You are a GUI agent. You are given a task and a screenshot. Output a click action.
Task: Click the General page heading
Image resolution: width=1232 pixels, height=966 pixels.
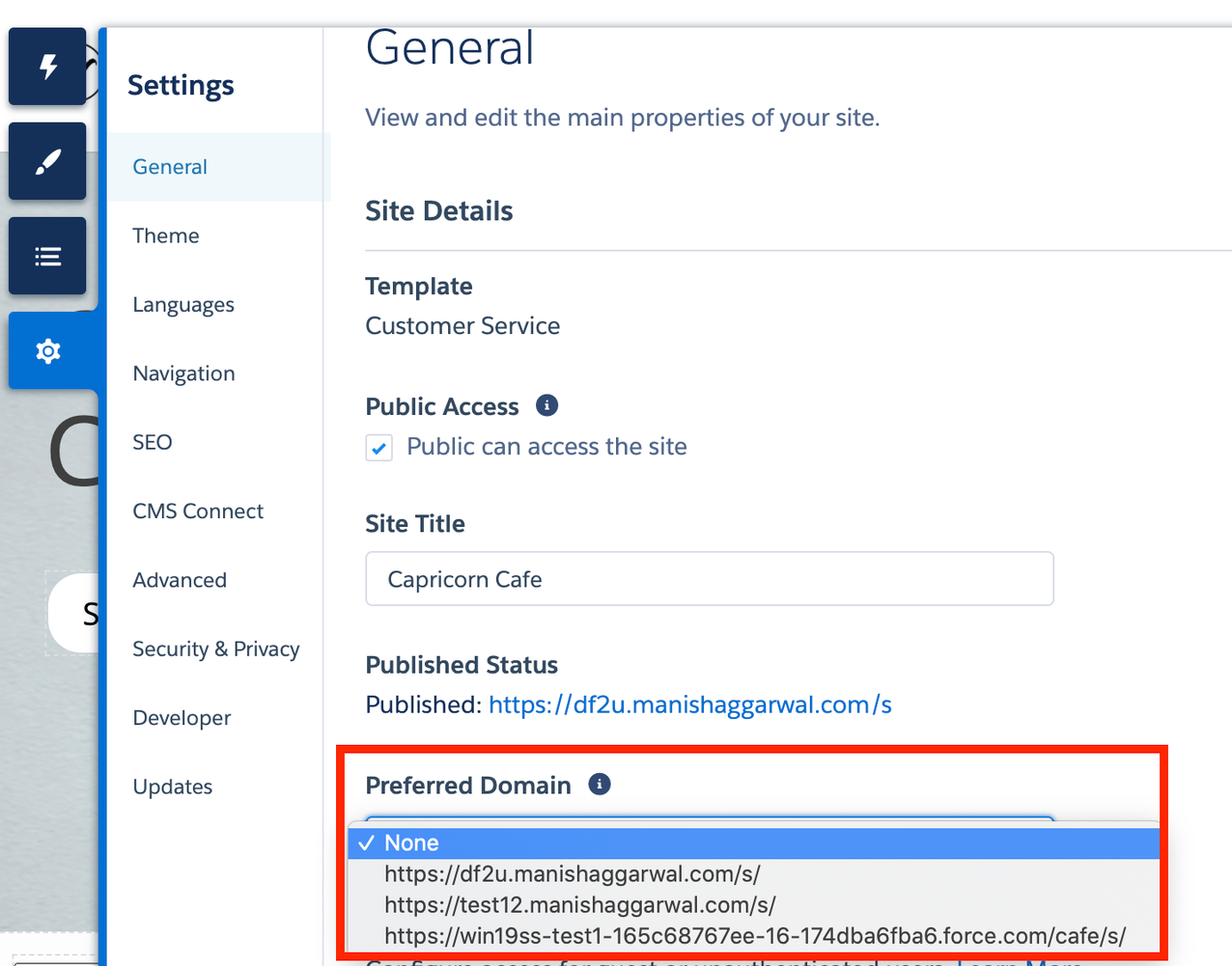click(x=450, y=48)
